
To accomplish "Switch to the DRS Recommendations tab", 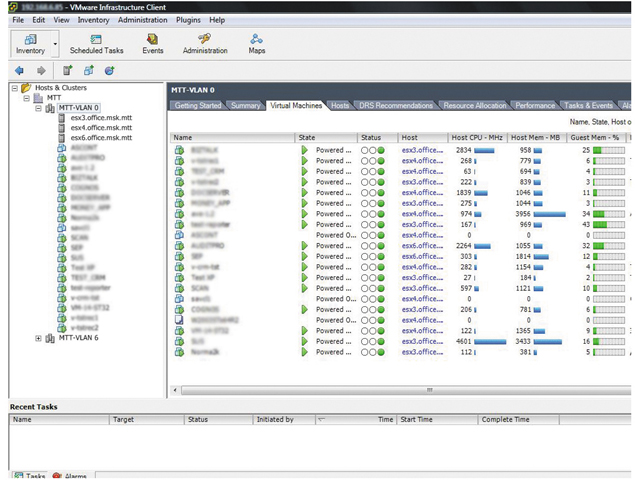I will point(396,105).
